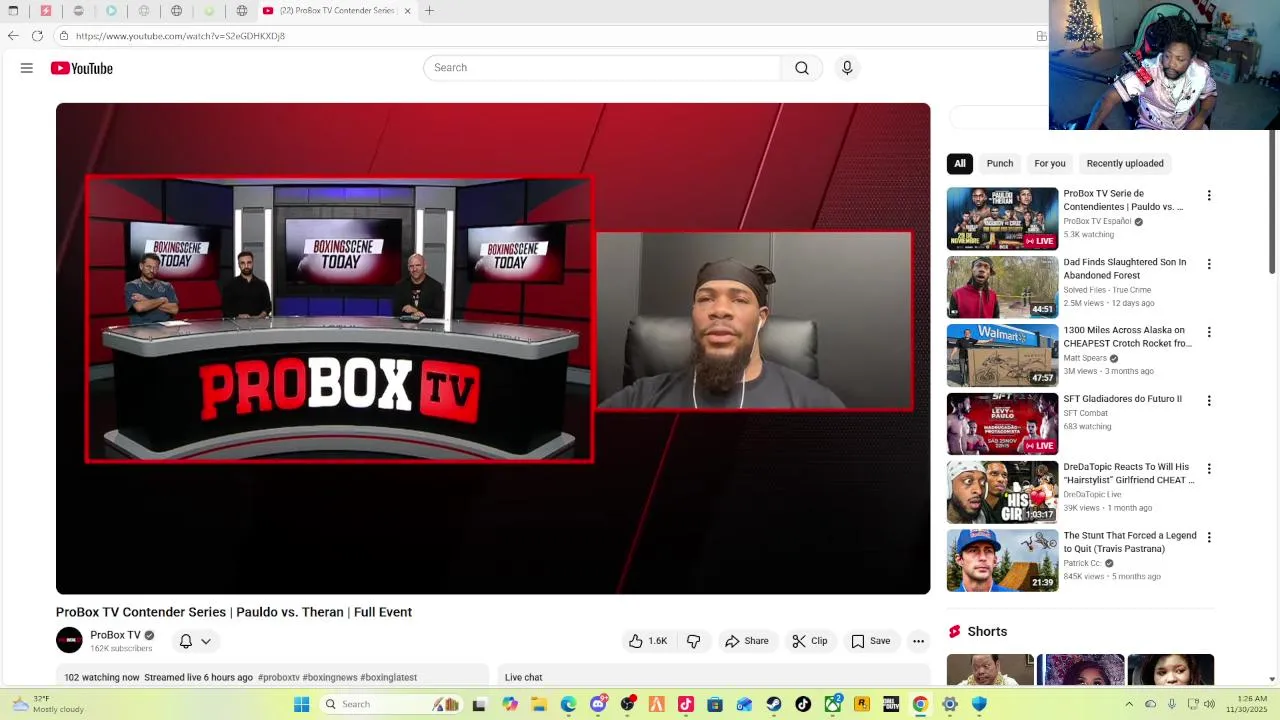The width and height of the screenshot is (1280, 720).
Task: Open 1300 Miles Across Alaska video thumbnail
Action: (1002, 355)
